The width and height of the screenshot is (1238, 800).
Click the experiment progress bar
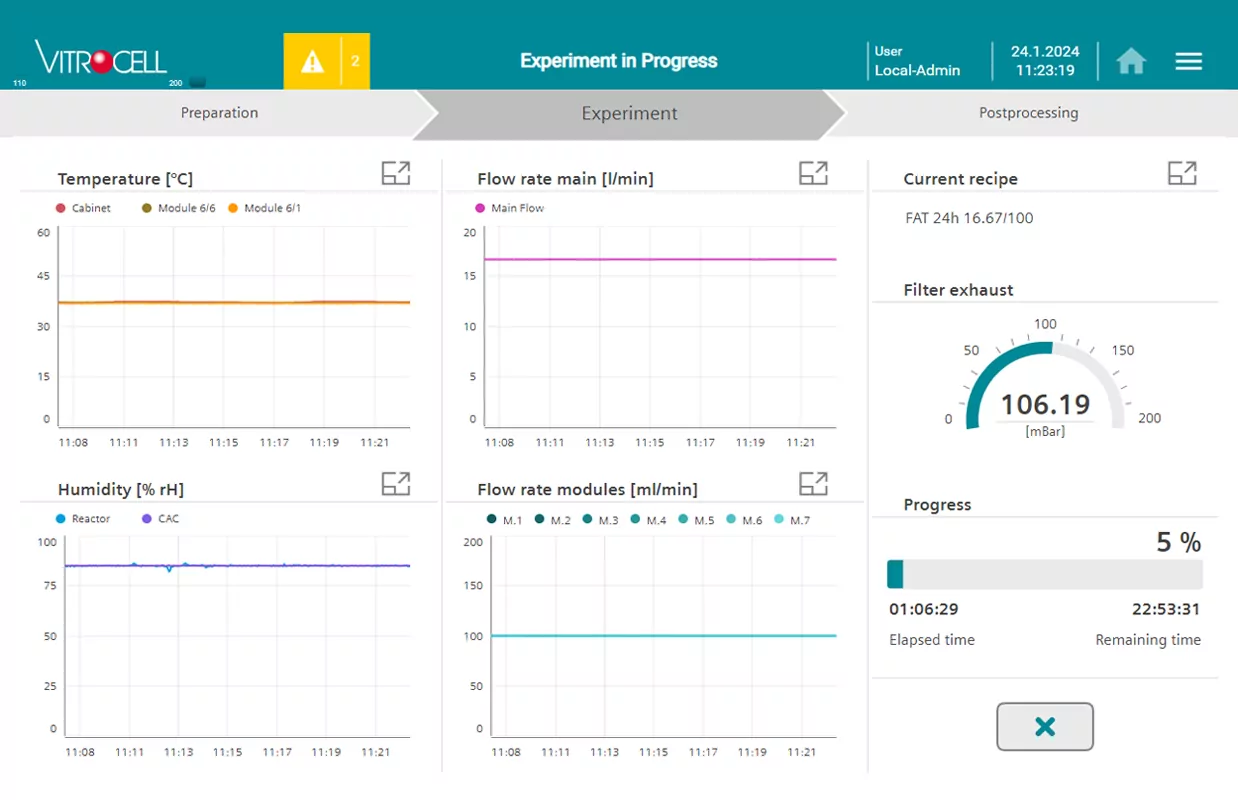click(x=1044, y=575)
